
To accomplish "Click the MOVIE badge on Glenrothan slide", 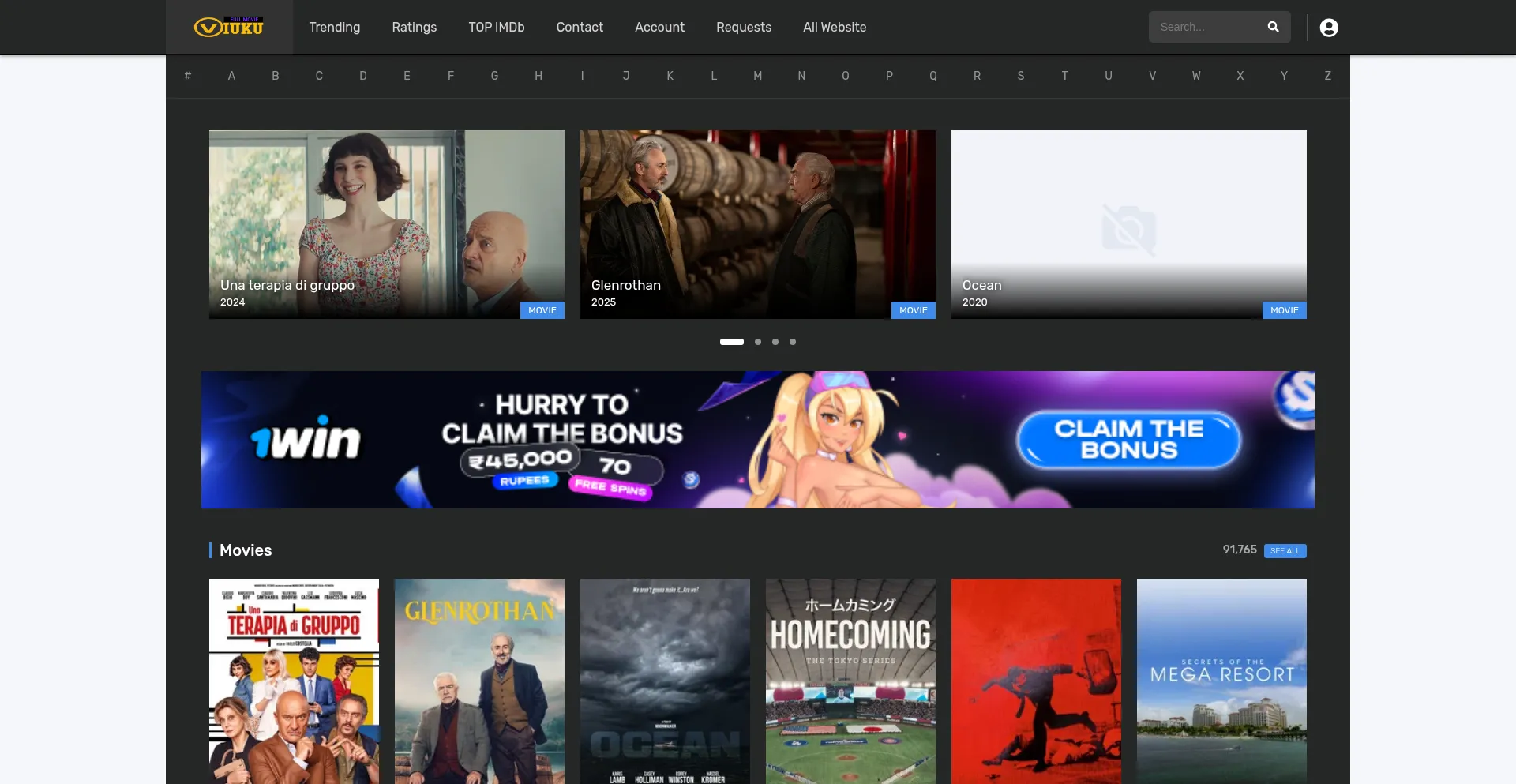I will click(914, 310).
